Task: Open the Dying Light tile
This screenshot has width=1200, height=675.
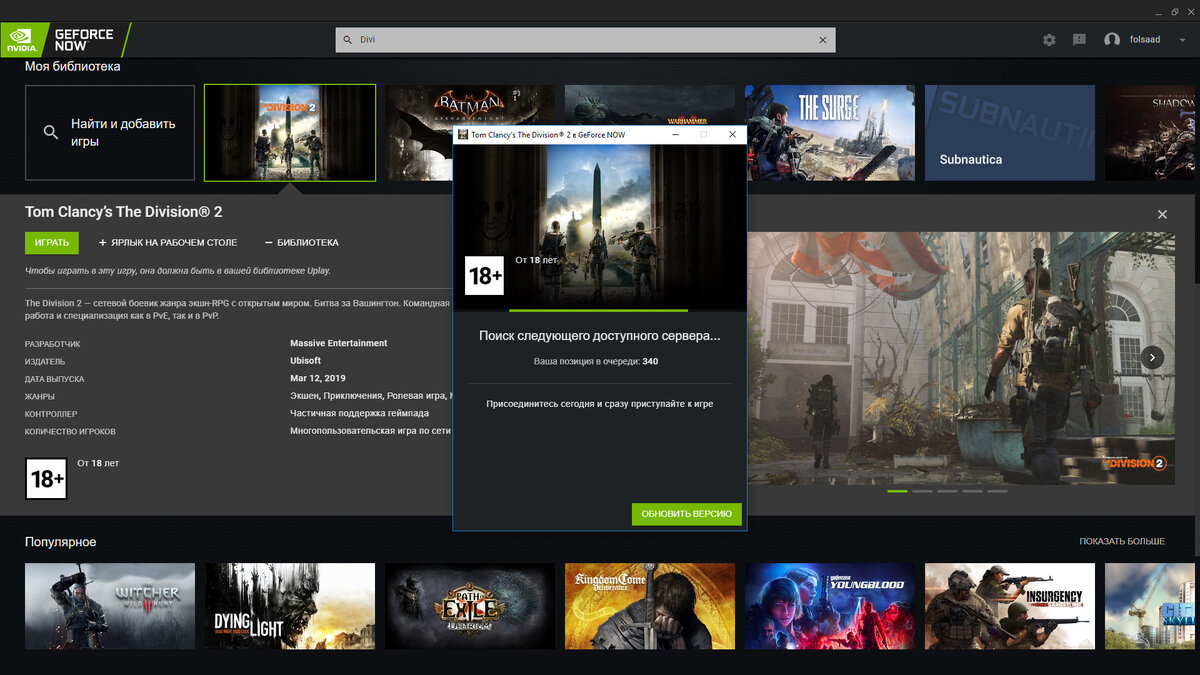Action: [290, 606]
